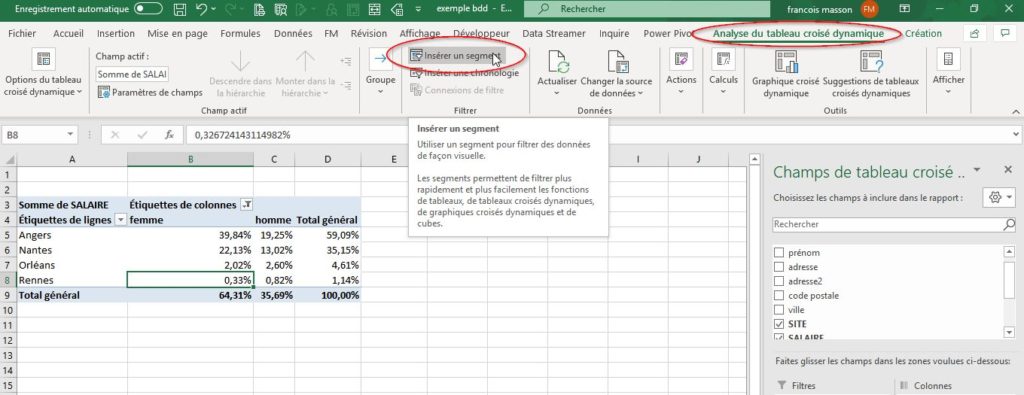Viewport: 1024px width, 395px height.
Task: Select the Angers row label cell
Action: coord(72,235)
